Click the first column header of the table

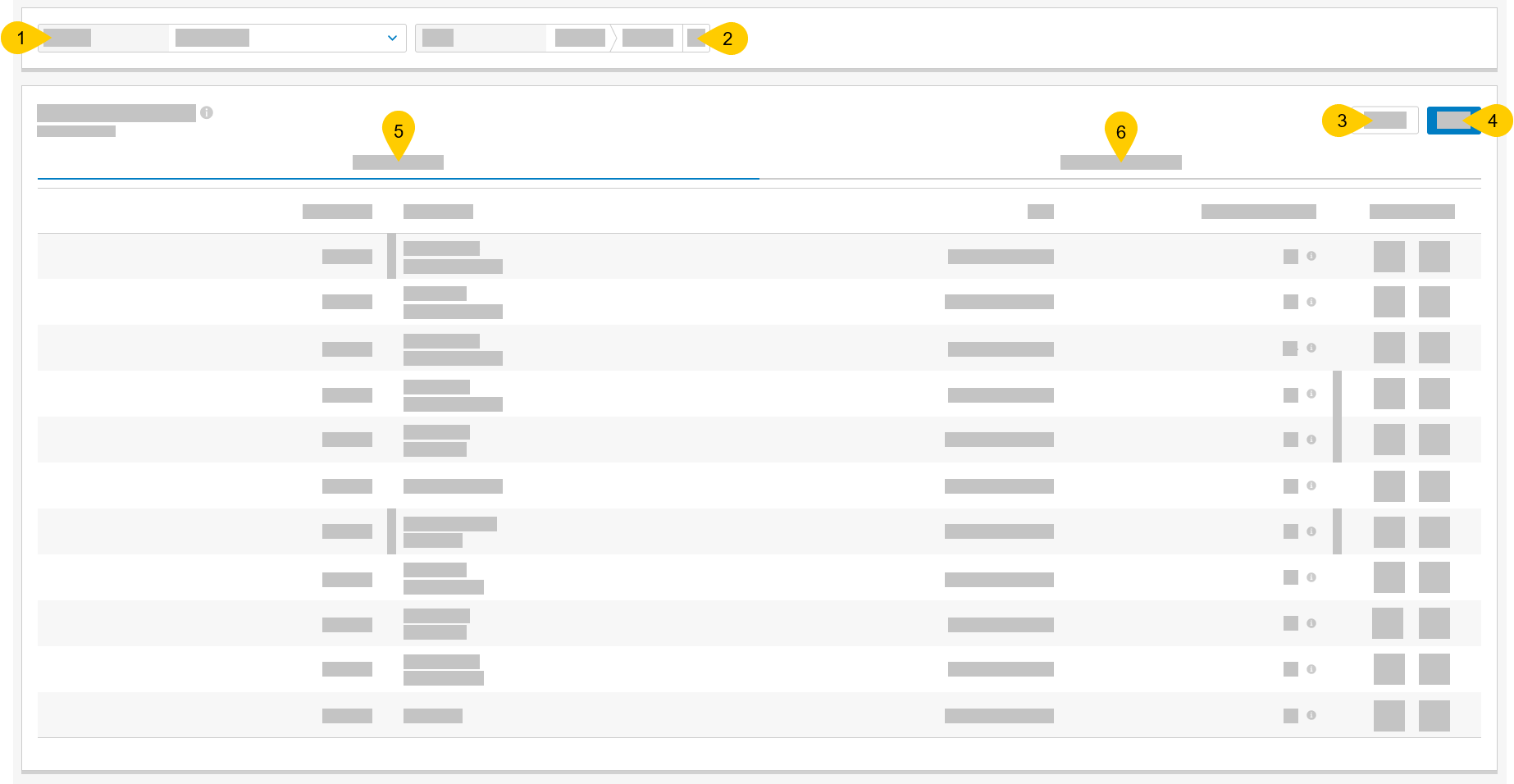point(337,211)
